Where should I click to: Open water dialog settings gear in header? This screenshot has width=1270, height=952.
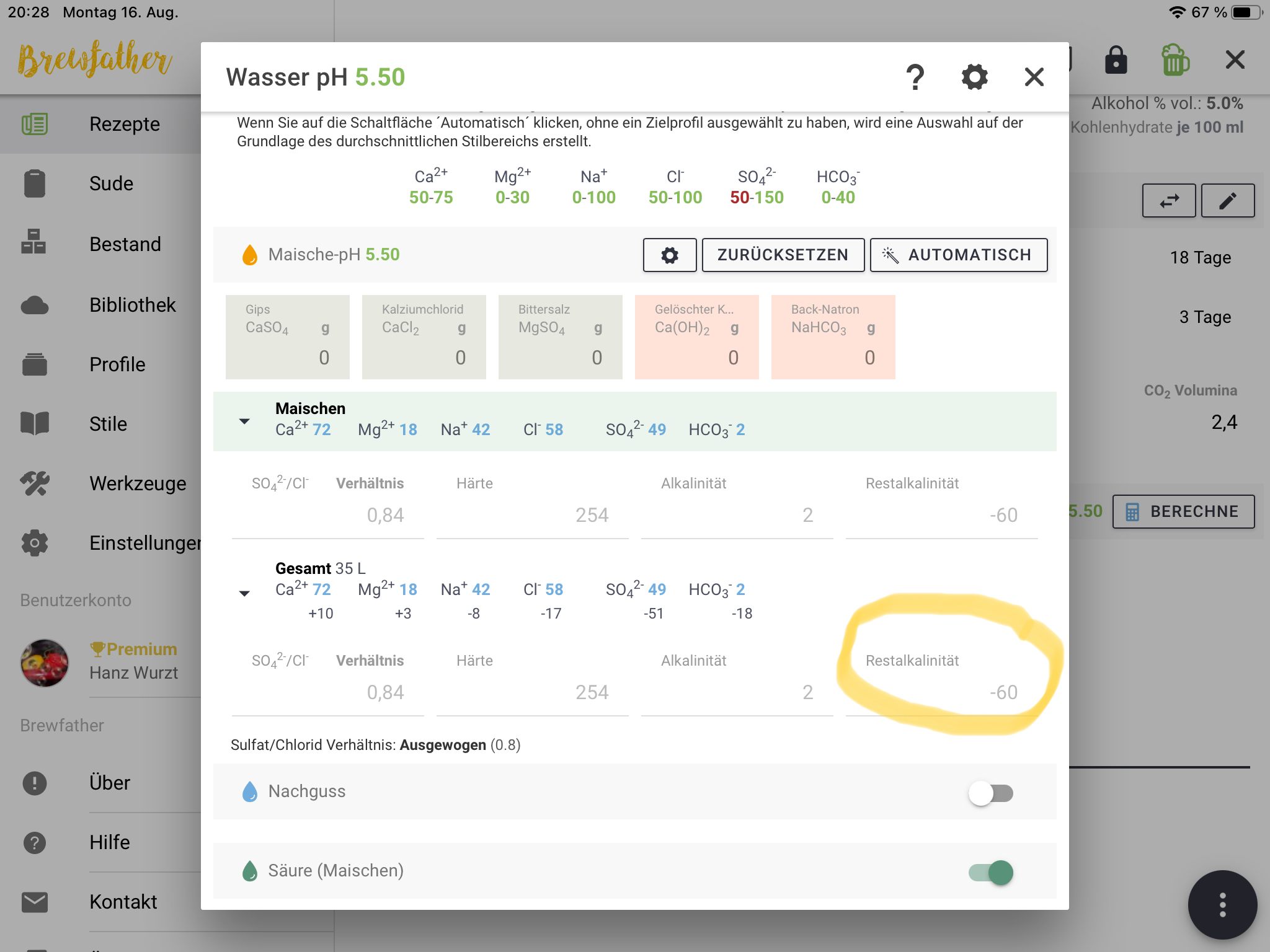tap(974, 77)
